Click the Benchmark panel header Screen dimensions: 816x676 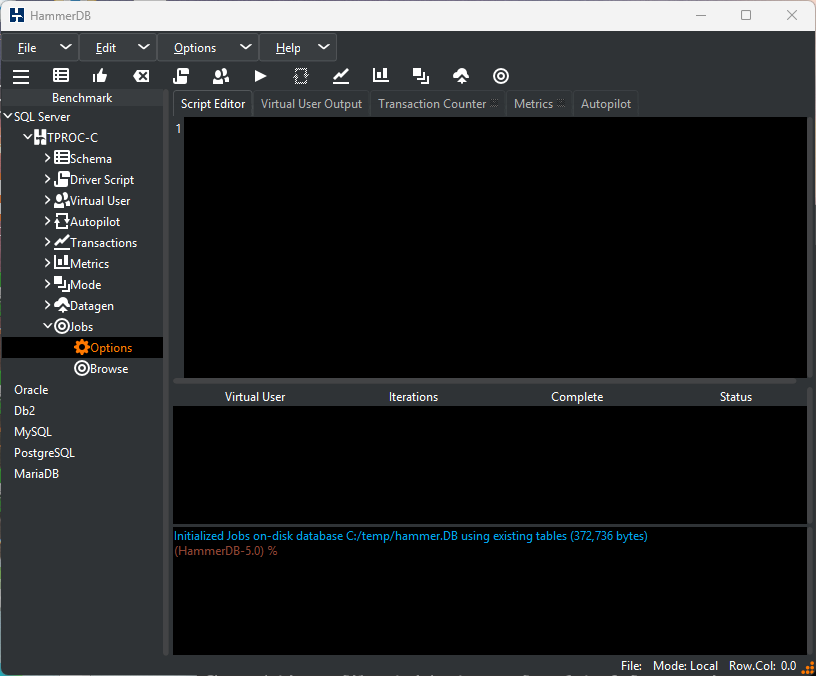click(82, 97)
